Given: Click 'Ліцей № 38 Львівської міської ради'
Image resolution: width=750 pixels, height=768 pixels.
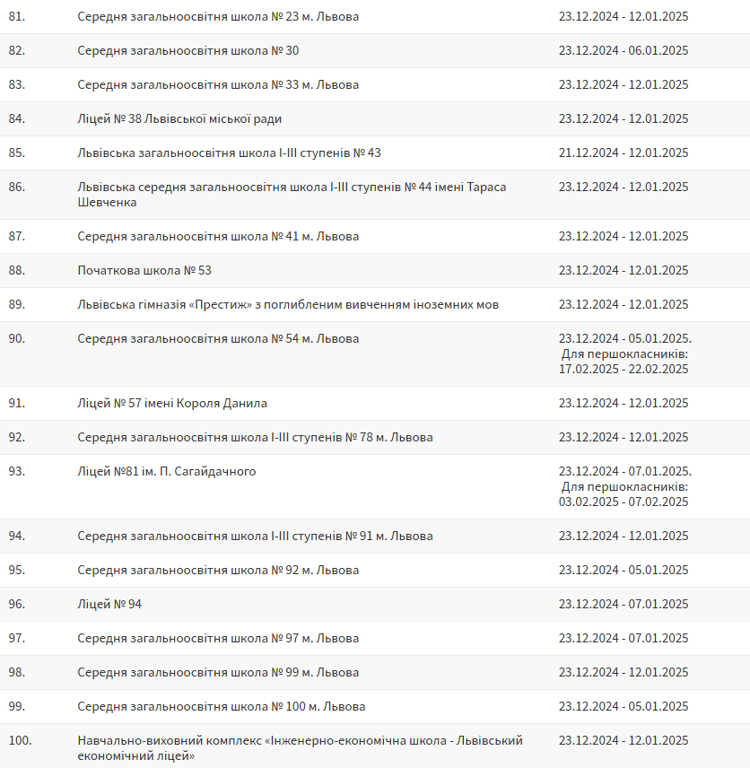Looking at the screenshot, I should point(180,119).
